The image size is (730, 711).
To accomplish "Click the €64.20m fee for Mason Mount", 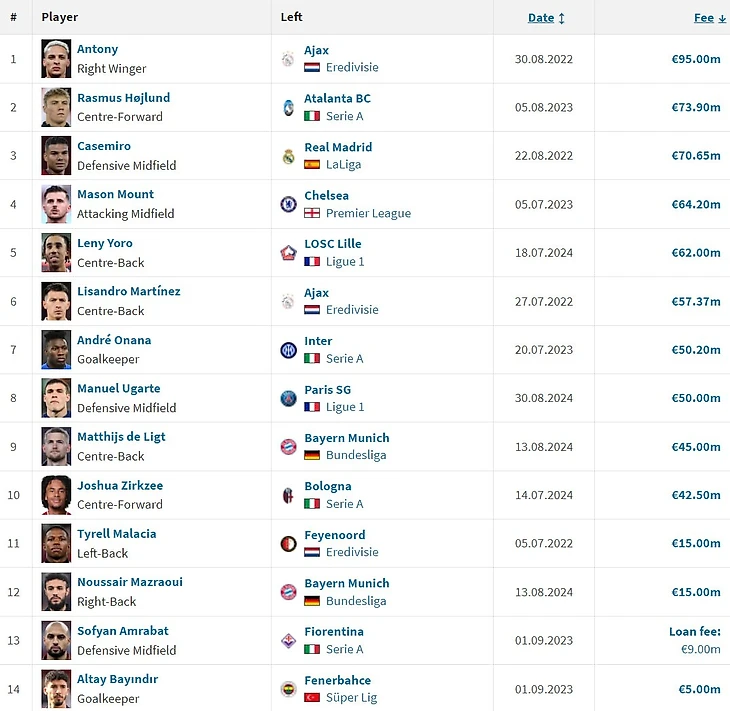I will coord(695,204).
